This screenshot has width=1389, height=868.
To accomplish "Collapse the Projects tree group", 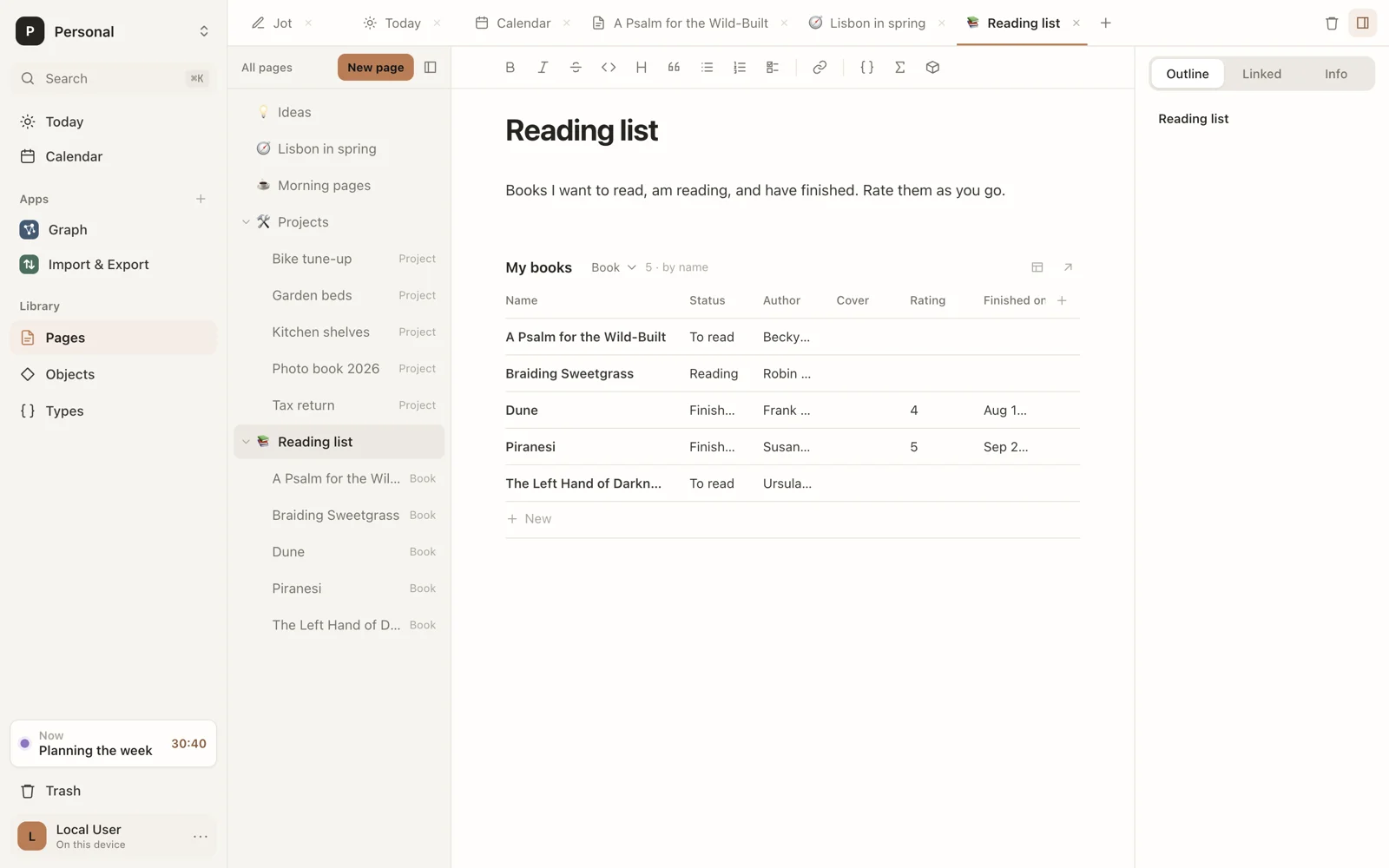I will (246, 222).
